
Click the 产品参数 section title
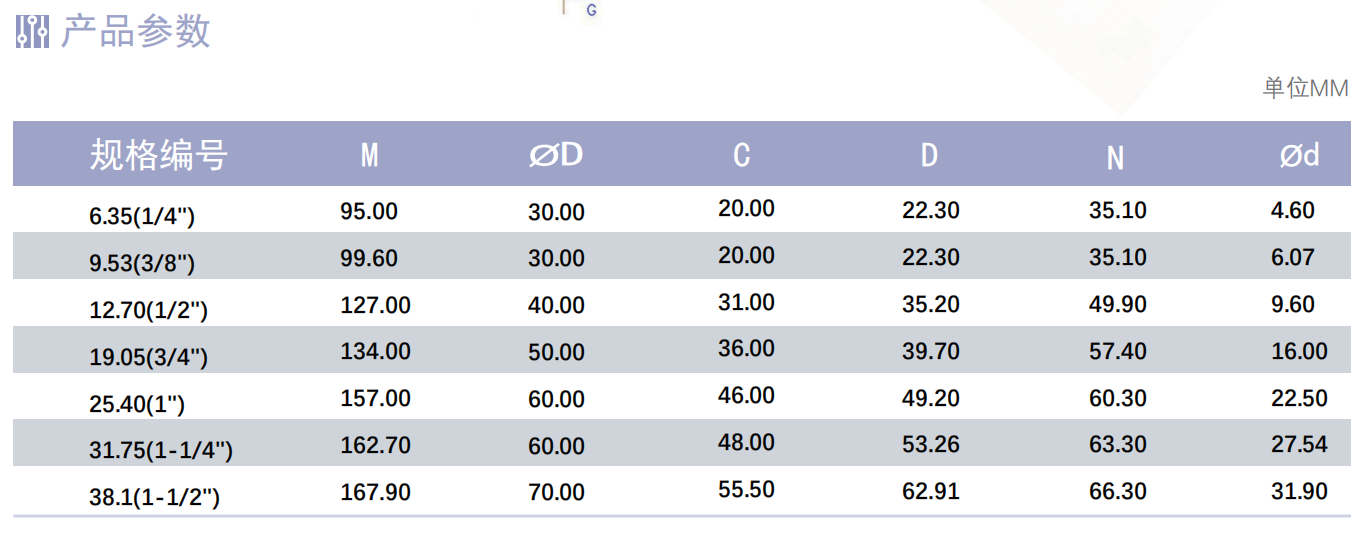click(135, 31)
